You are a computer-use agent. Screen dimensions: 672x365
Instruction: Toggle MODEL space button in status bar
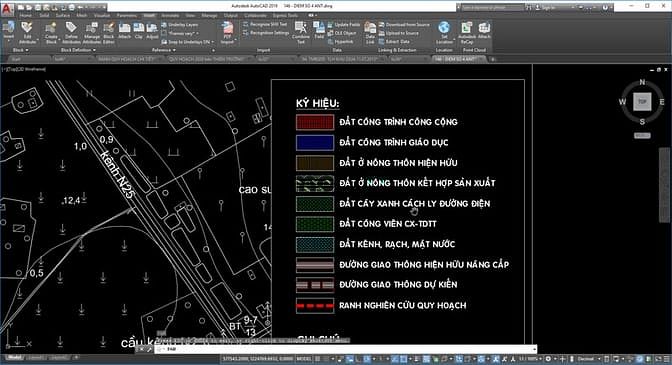pos(304,359)
